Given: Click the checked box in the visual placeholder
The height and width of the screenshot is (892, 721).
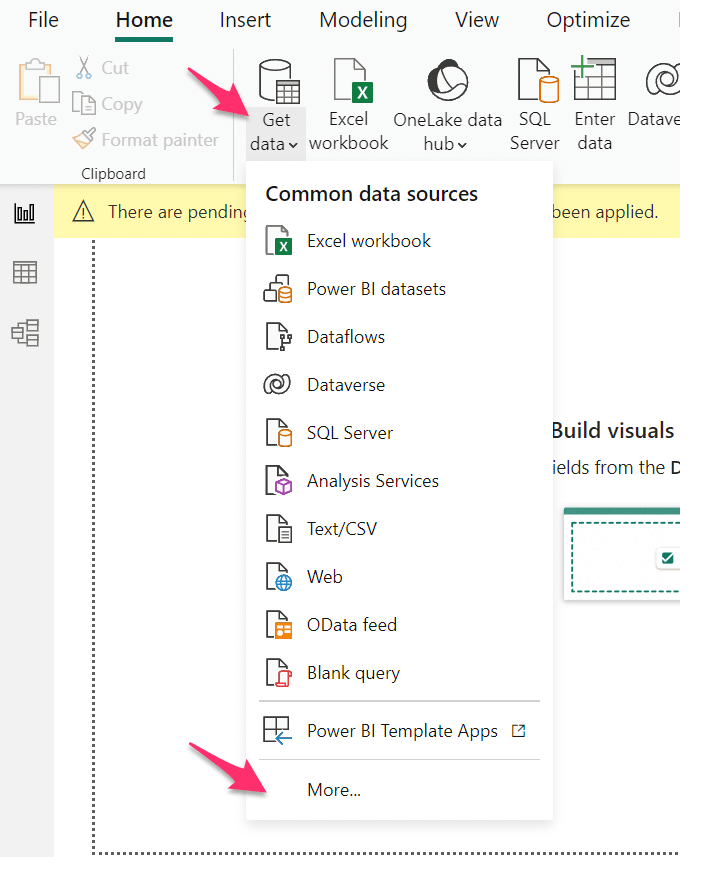Looking at the screenshot, I should click(x=668, y=558).
